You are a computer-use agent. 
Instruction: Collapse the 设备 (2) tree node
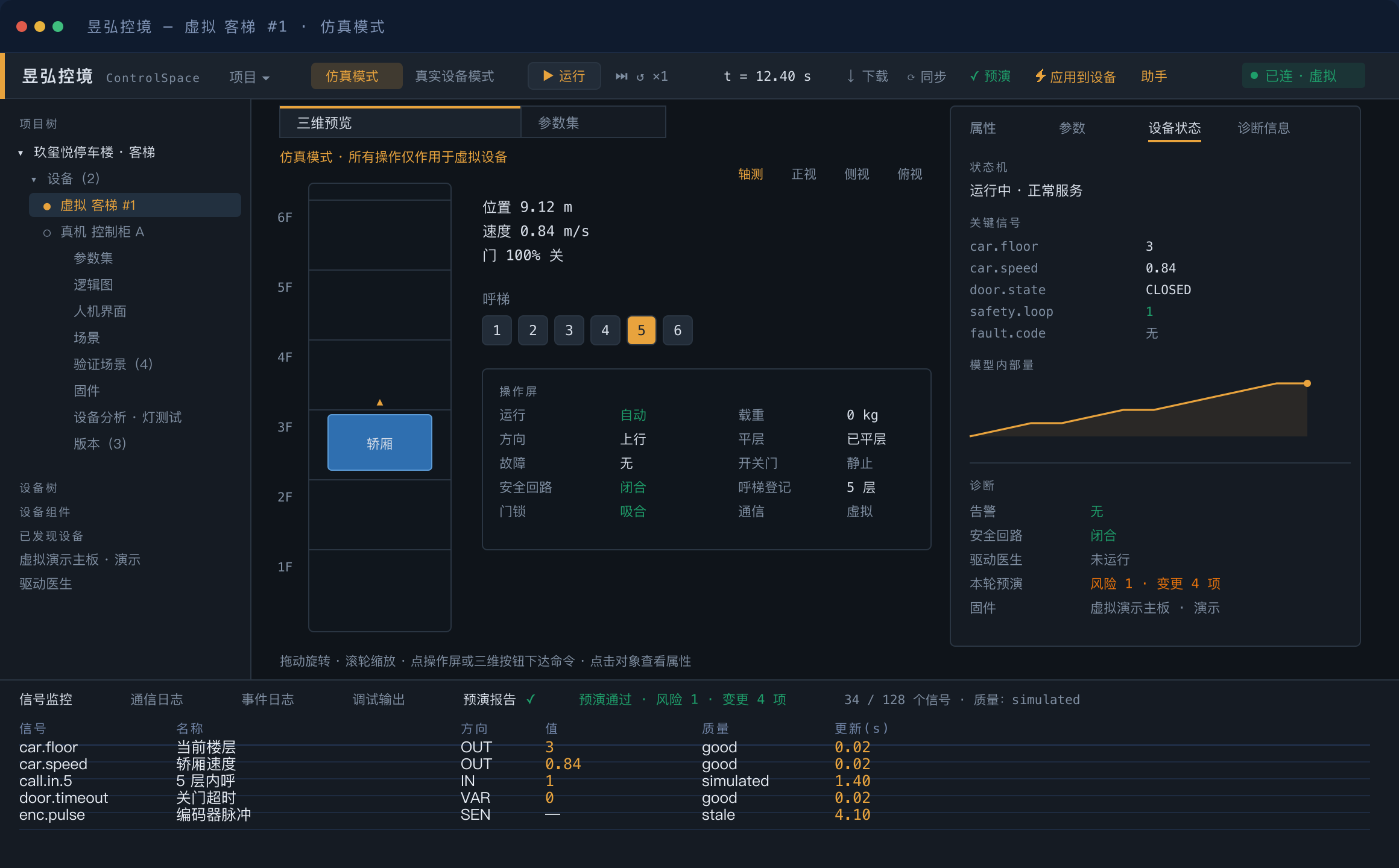point(34,179)
